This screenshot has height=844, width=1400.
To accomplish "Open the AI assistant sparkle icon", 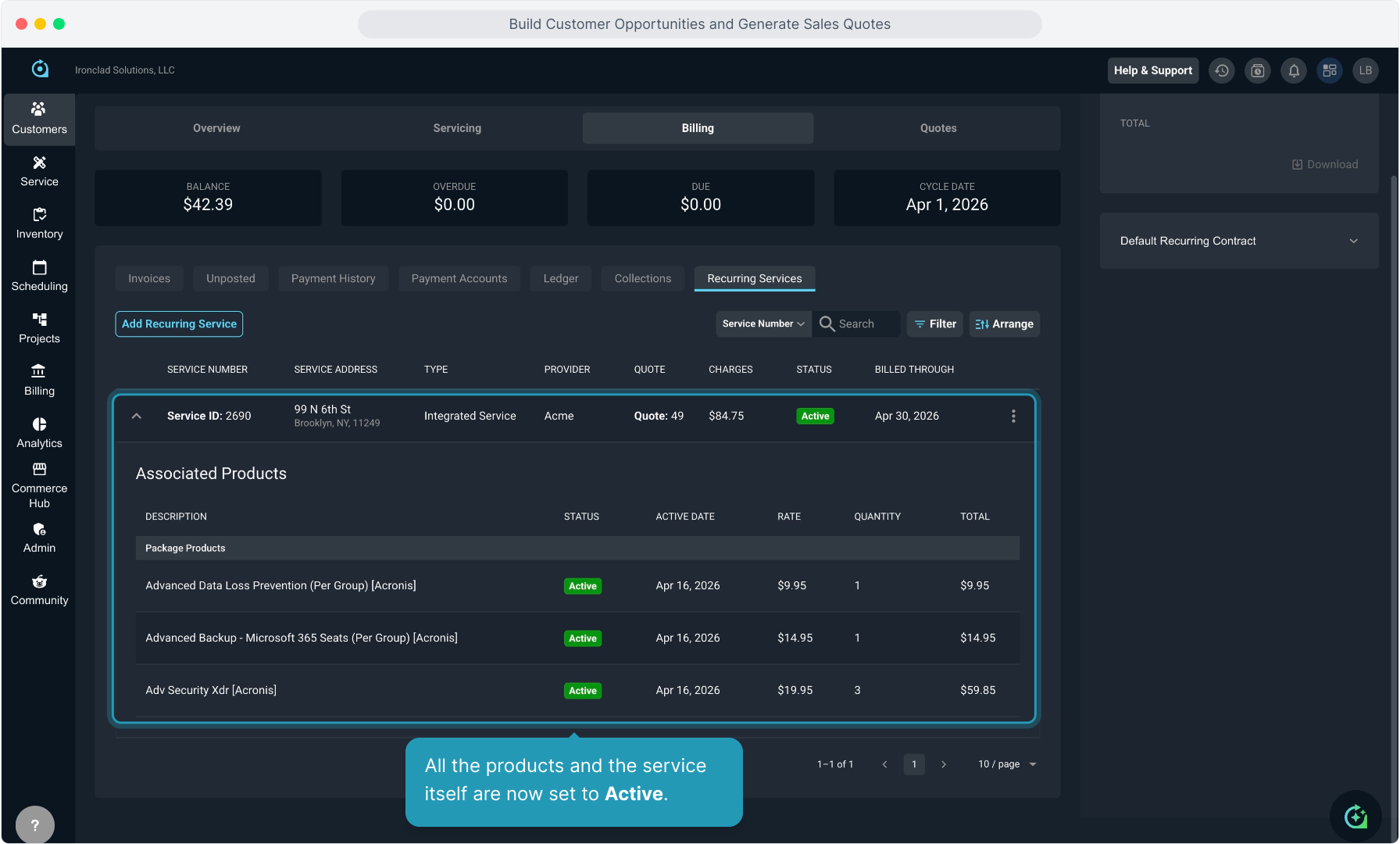I will (x=1355, y=817).
